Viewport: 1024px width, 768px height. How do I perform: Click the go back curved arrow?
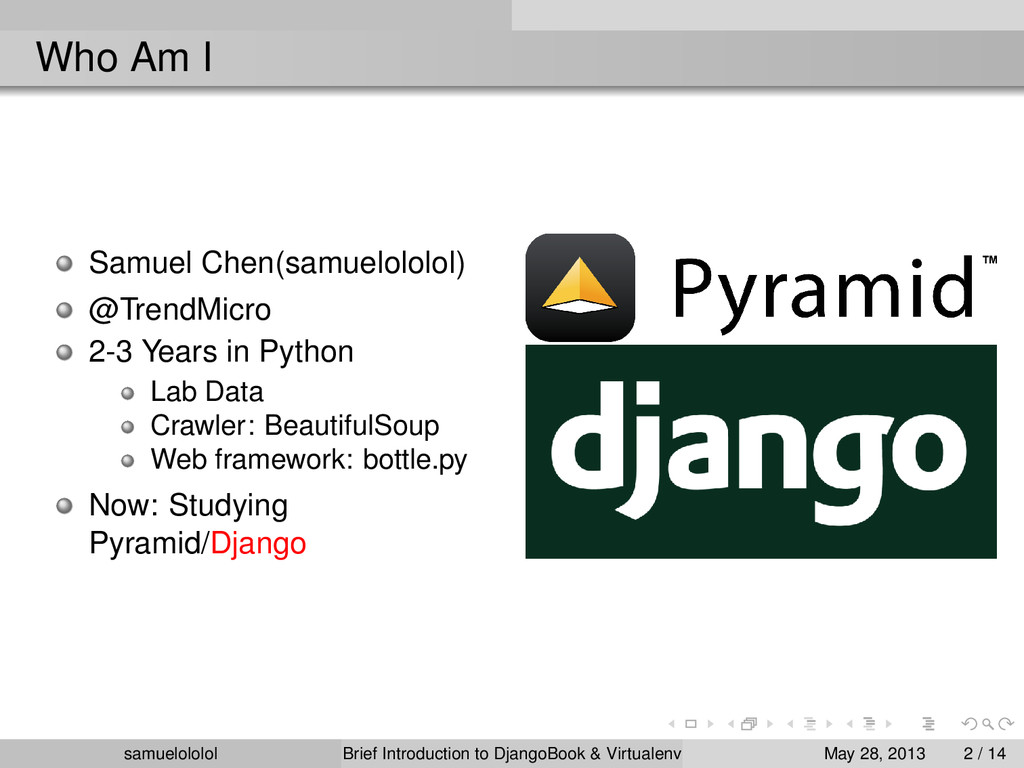point(969,724)
